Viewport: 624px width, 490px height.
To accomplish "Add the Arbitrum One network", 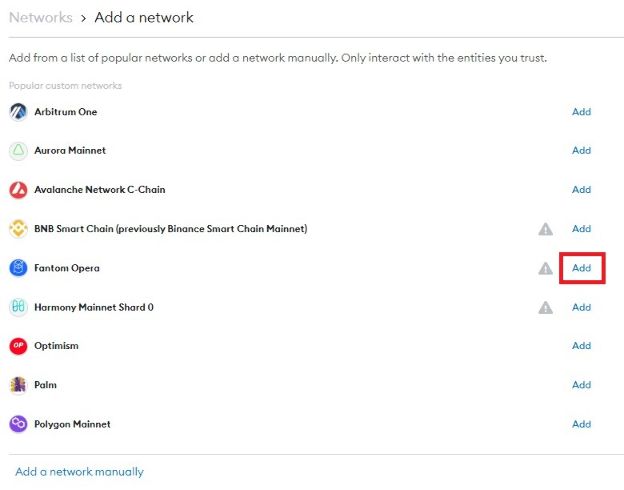I will 581,112.
